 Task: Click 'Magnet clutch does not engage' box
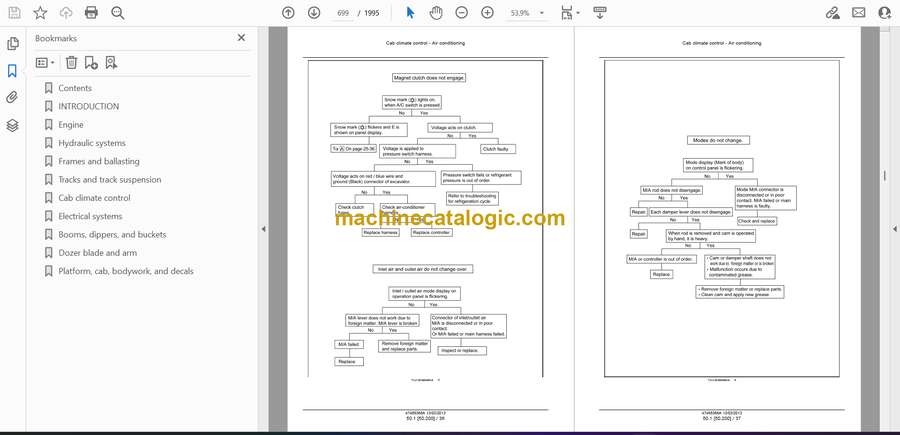429,77
